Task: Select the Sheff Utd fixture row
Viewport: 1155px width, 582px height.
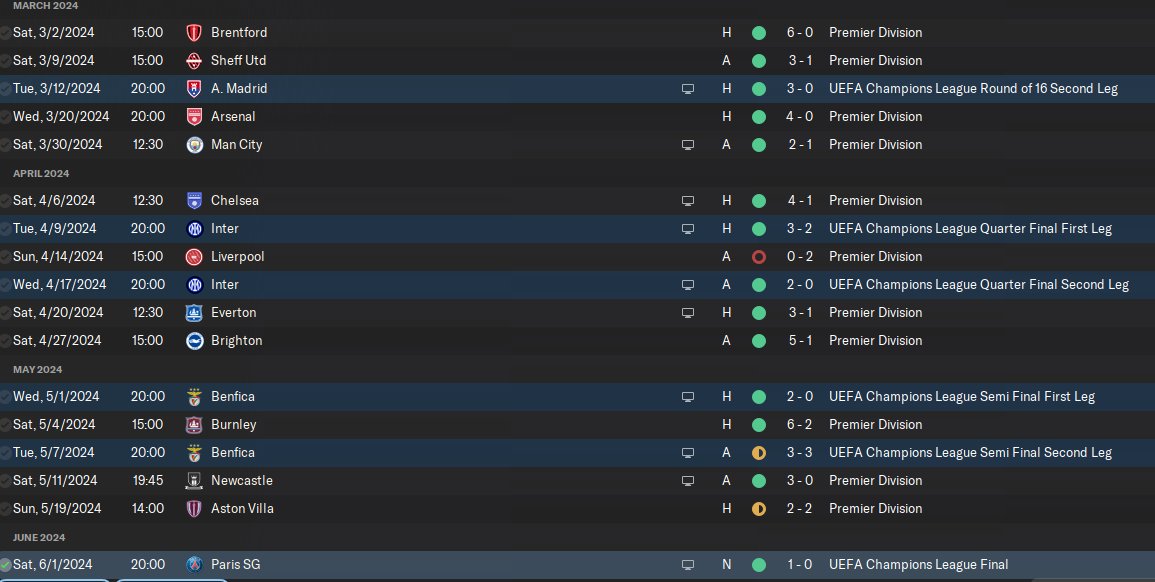Action: pos(578,60)
